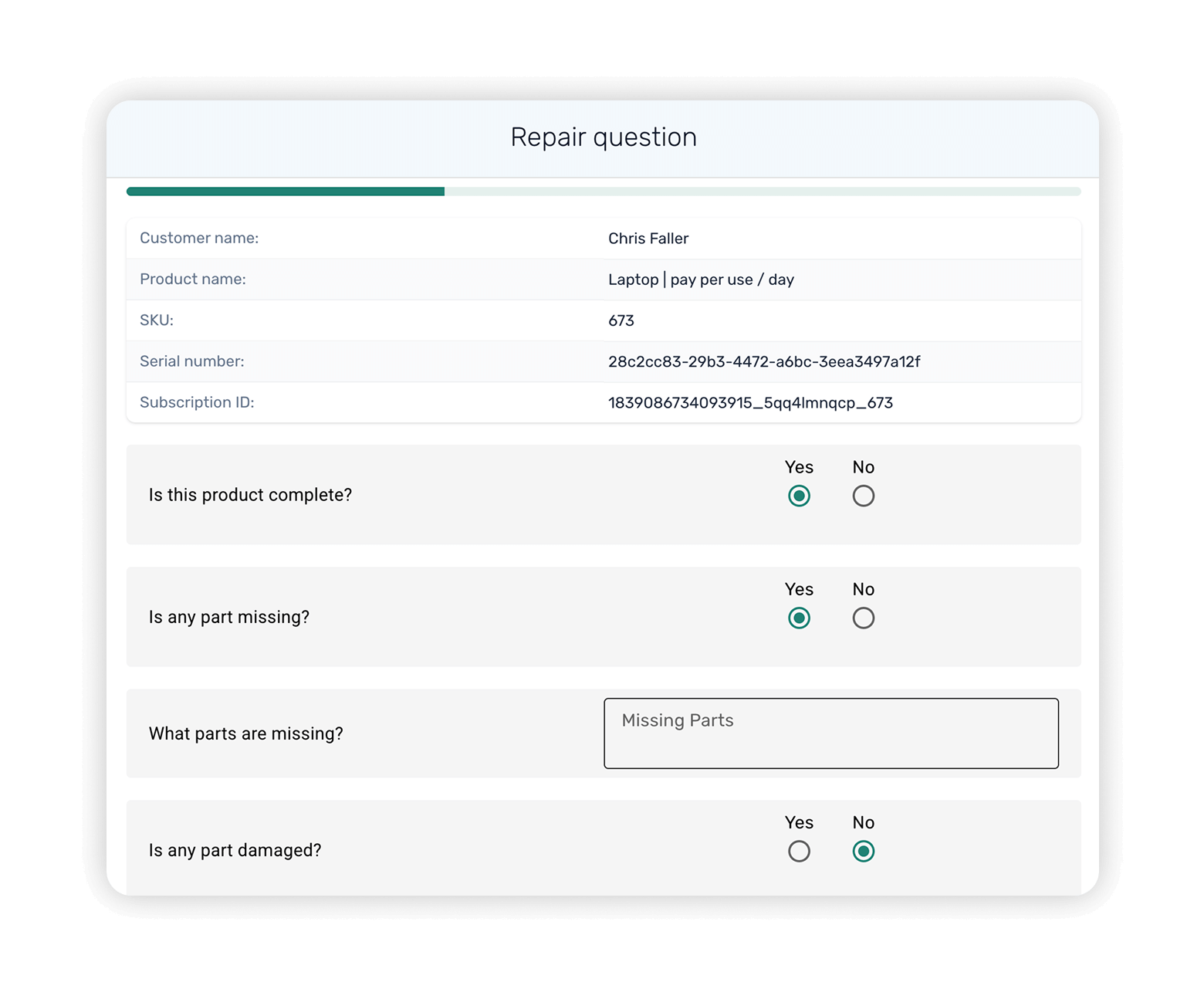Click the Serial number value
The image size is (1204, 996).
764,361
